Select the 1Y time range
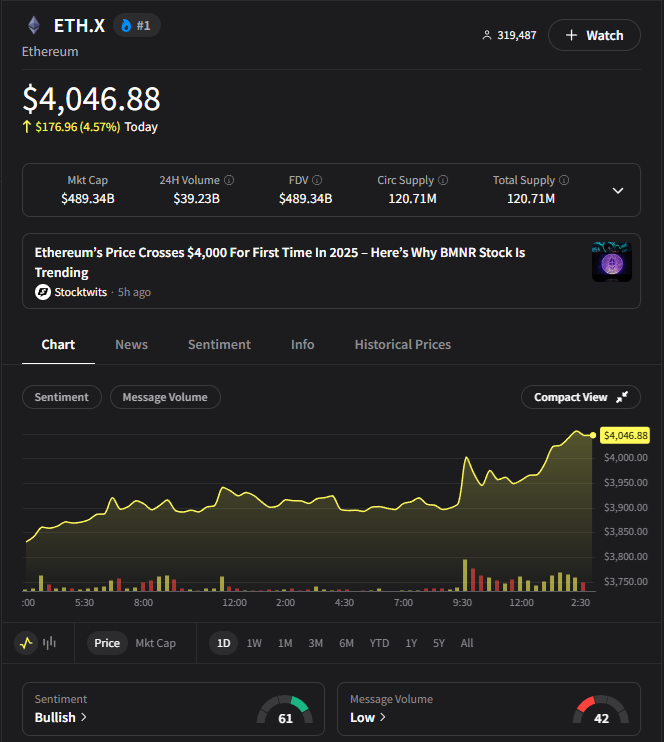Screen dimensions: 664x742 411,643
